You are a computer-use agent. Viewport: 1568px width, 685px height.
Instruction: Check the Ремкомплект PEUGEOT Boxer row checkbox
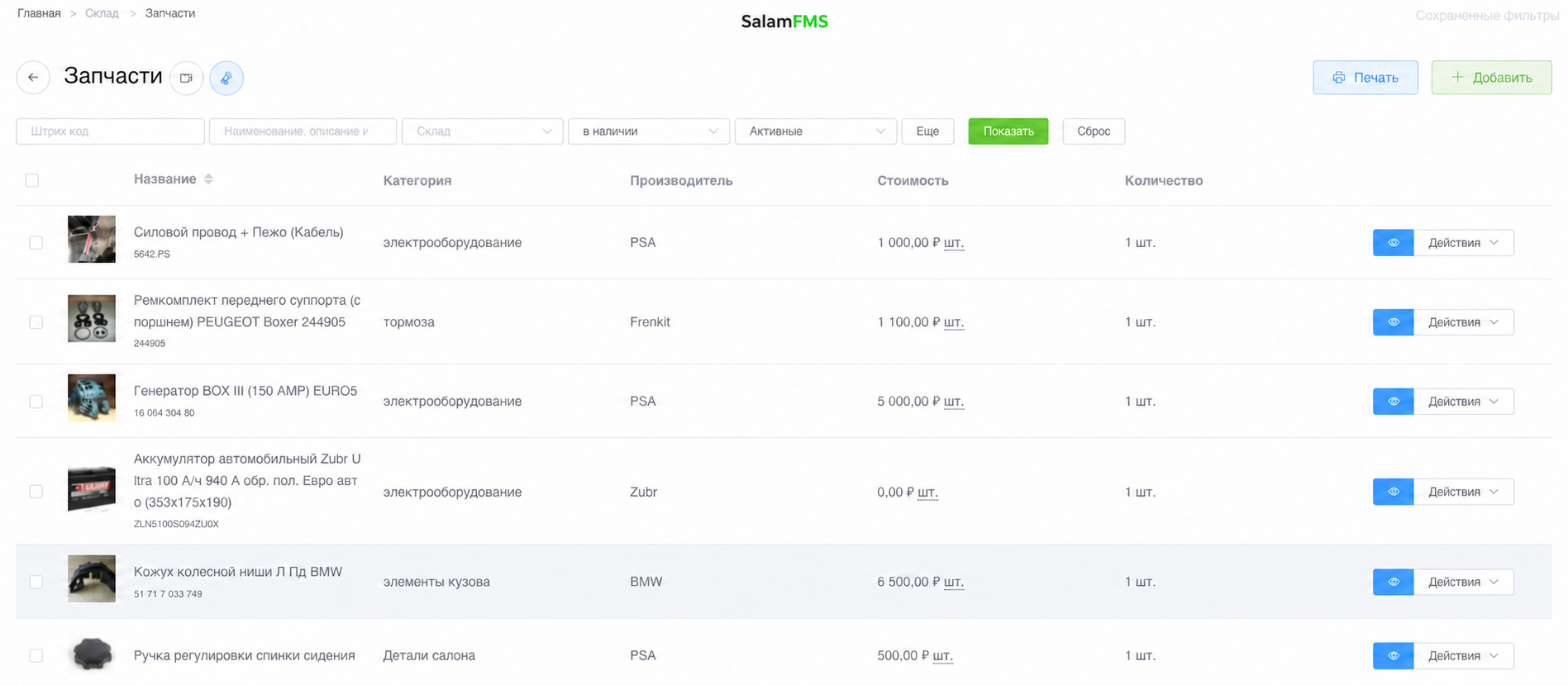[x=36, y=322]
